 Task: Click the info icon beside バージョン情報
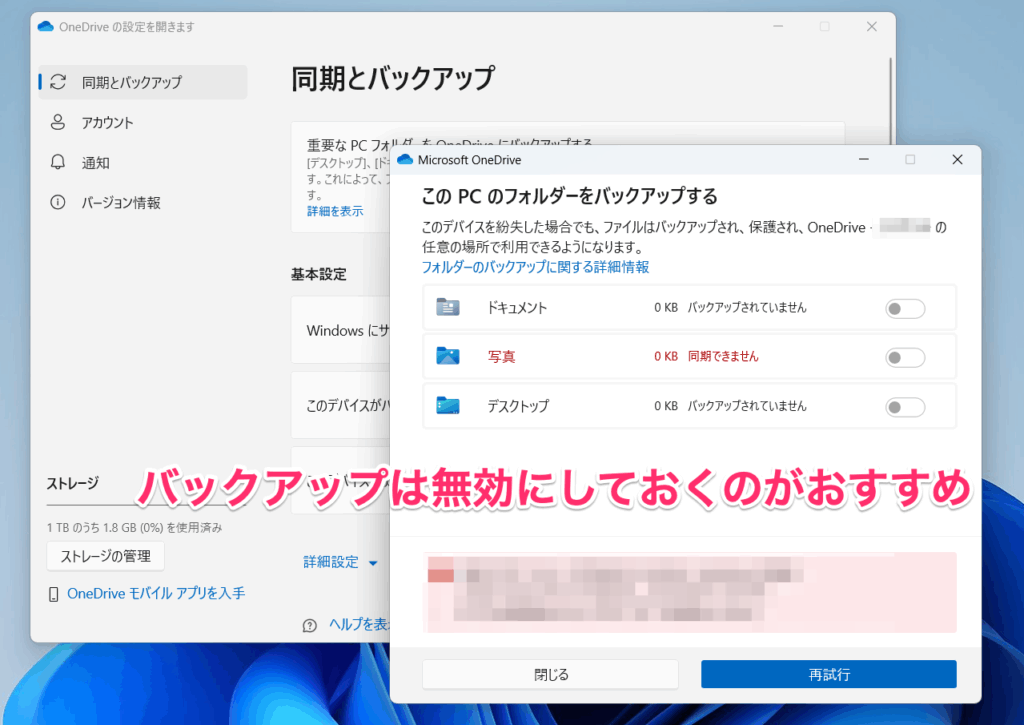pos(57,202)
